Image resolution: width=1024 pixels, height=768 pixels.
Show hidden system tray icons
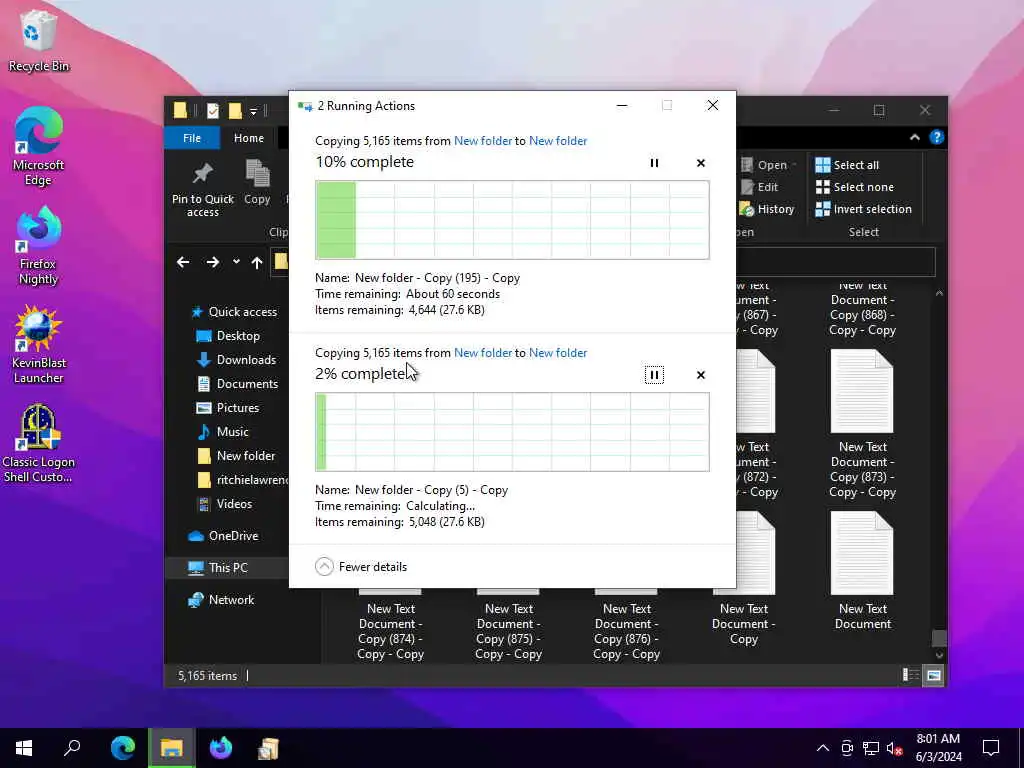click(x=823, y=748)
